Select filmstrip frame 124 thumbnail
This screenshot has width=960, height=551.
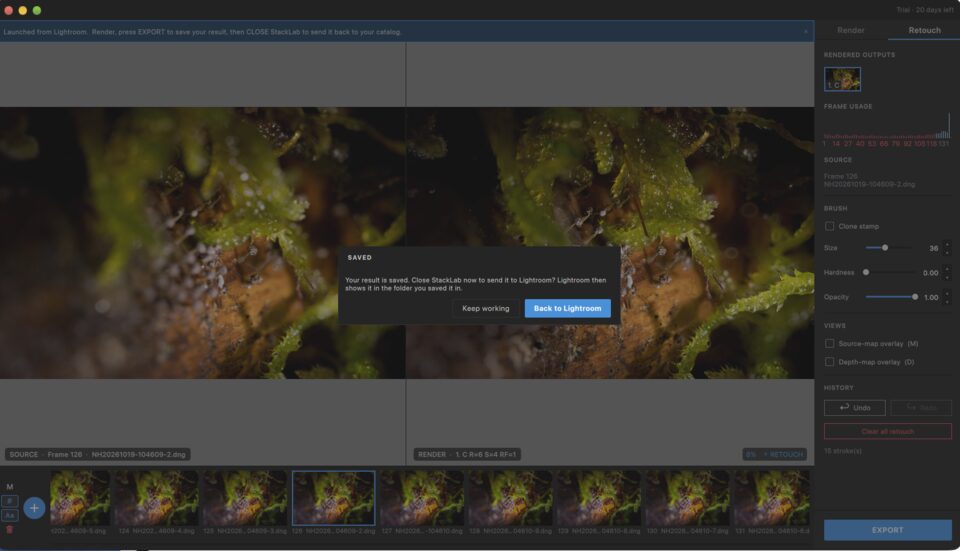pos(157,498)
